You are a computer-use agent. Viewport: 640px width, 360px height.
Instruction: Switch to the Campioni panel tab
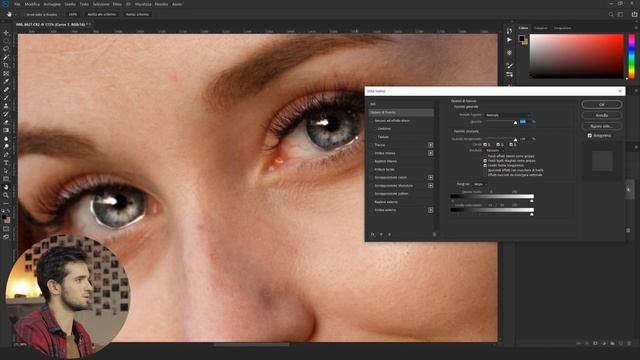pyautogui.click(x=541, y=28)
